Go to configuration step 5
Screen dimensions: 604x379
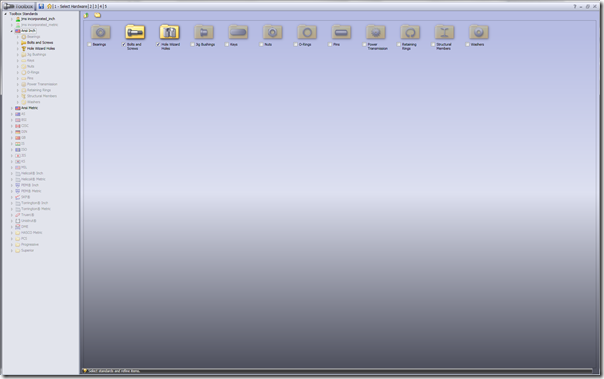point(106,7)
